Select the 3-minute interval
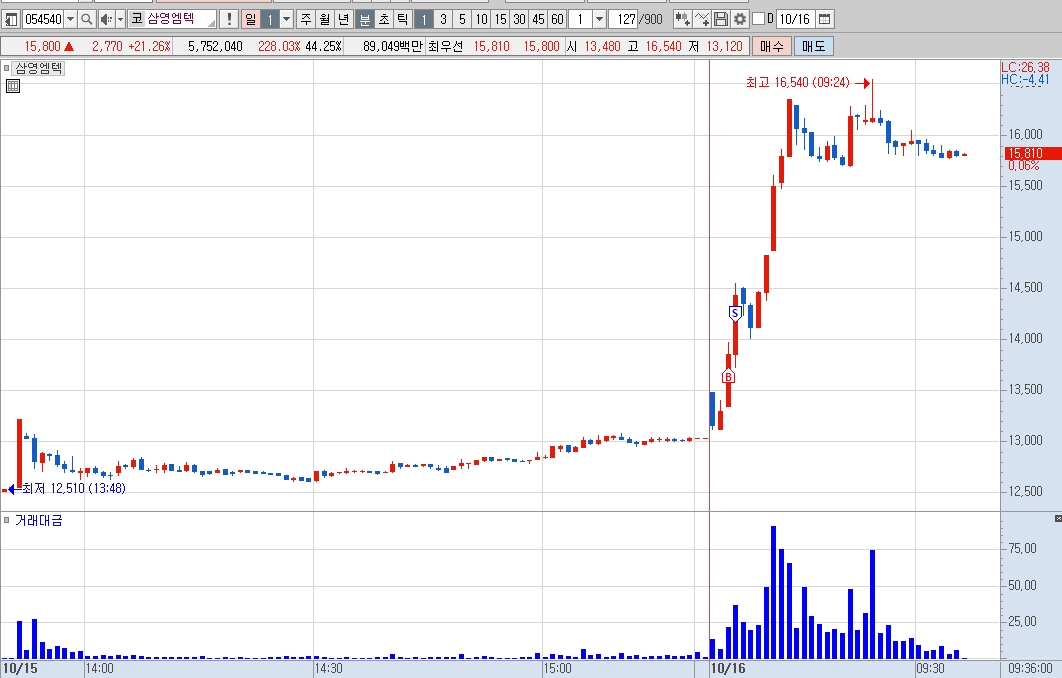 pos(443,19)
